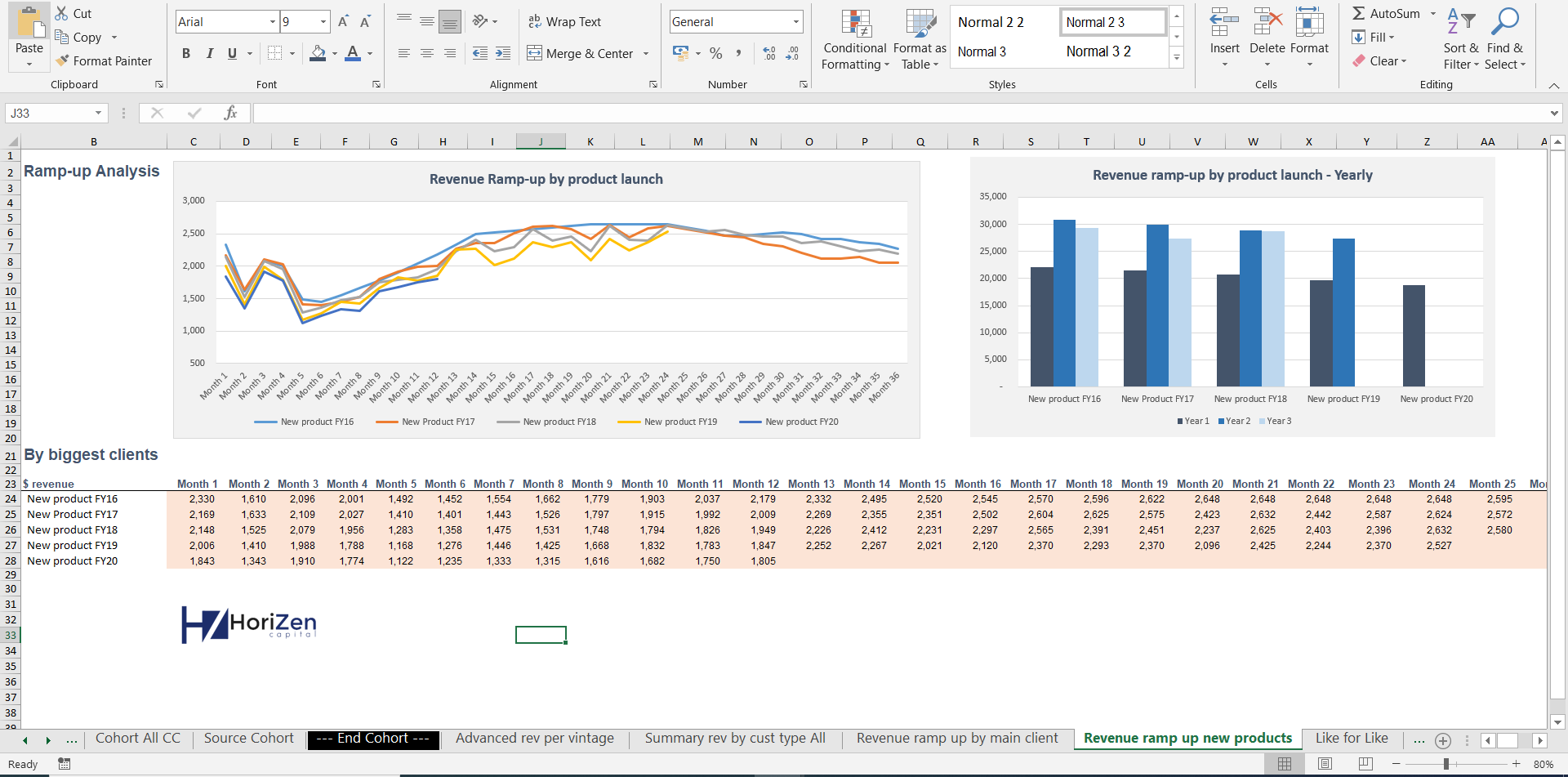This screenshot has width=1568, height=777.
Task: Open Source Cohort sheet tab
Action: [248, 739]
